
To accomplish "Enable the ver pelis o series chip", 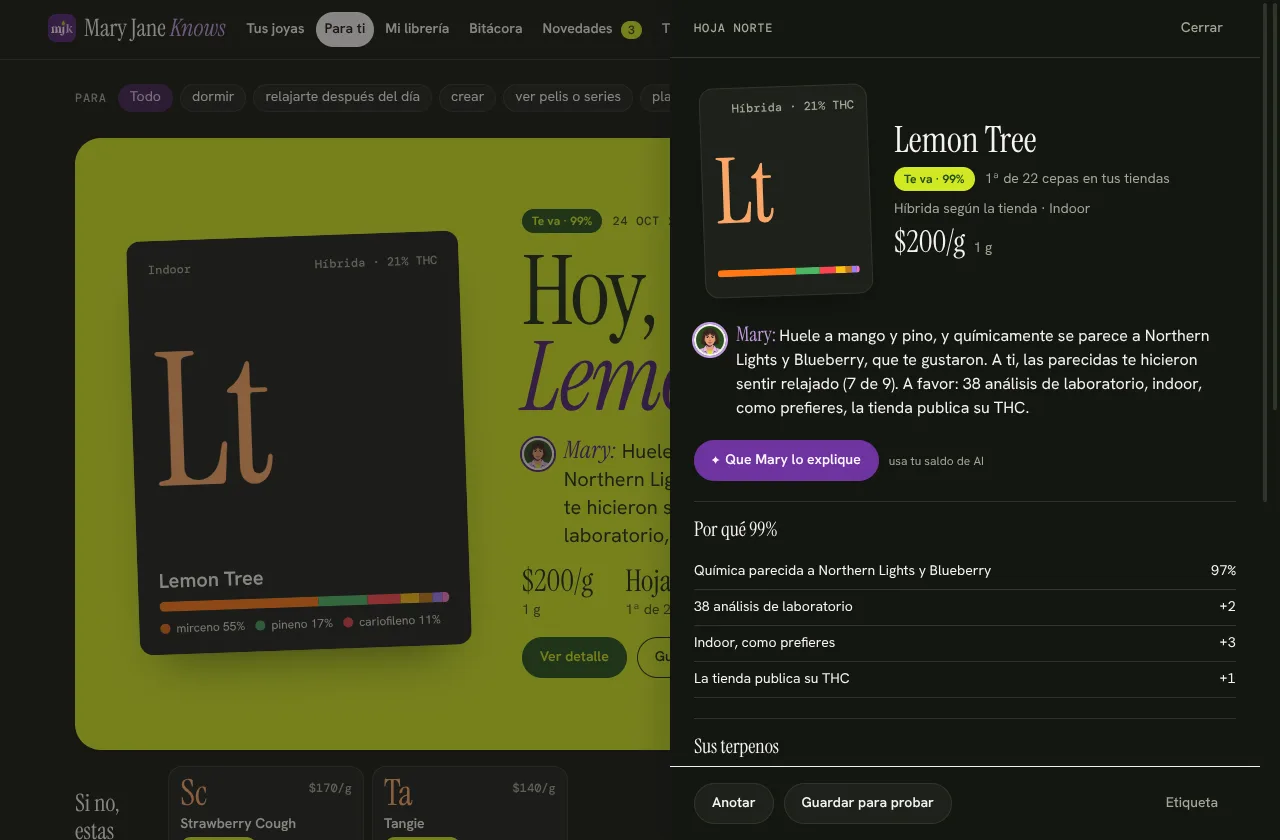I will 568,97.
